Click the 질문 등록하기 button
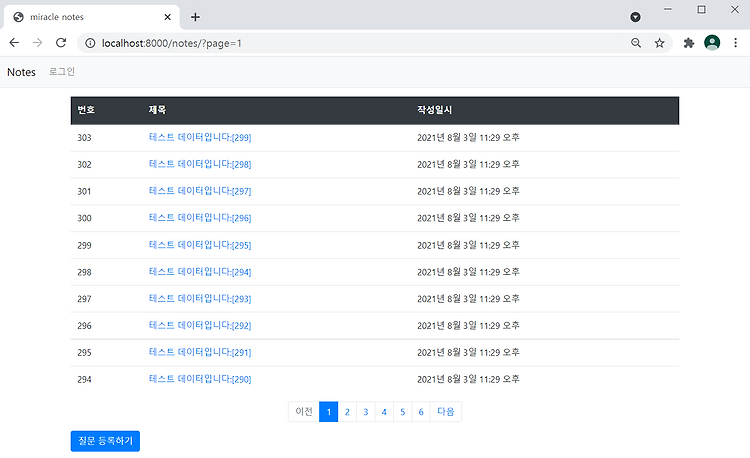Viewport: 750px width, 458px height. [x=105, y=441]
